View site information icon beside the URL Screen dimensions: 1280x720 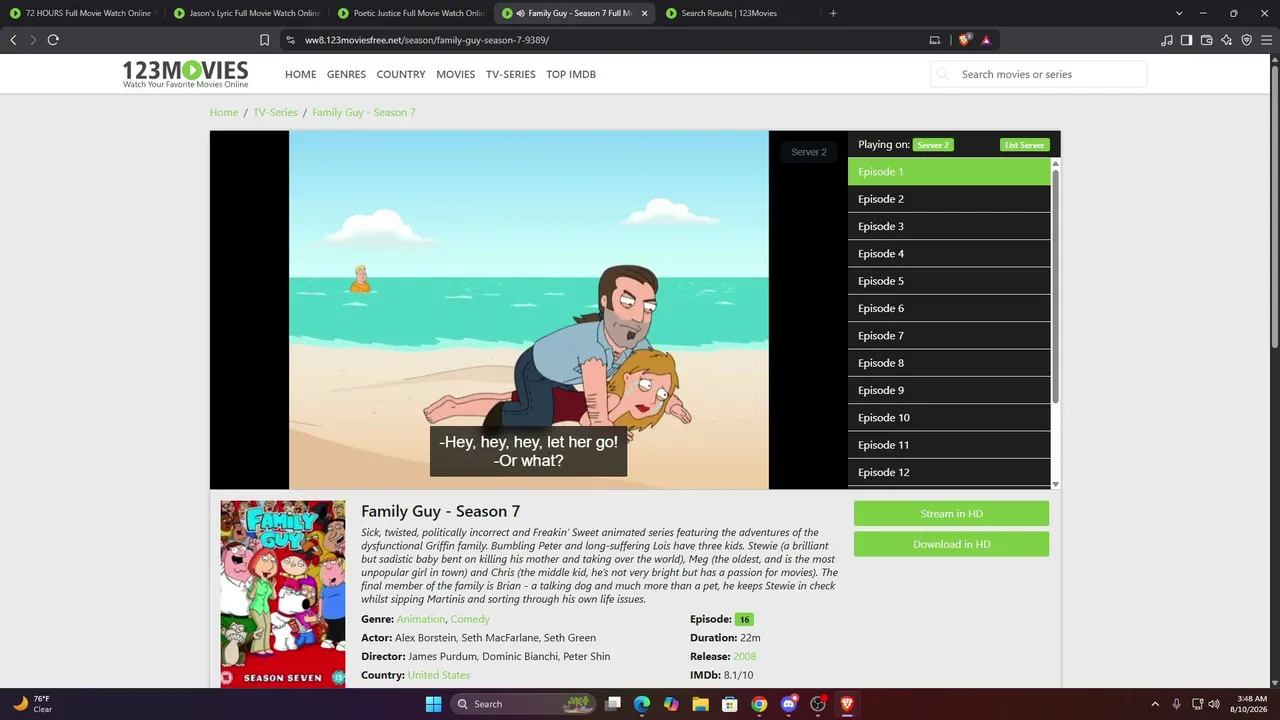[x=290, y=40]
